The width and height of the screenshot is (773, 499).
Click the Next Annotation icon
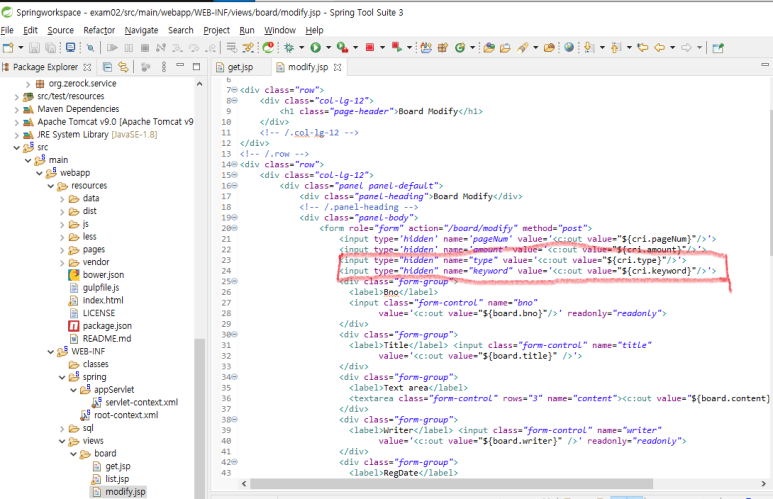click(x=589, y=48)
